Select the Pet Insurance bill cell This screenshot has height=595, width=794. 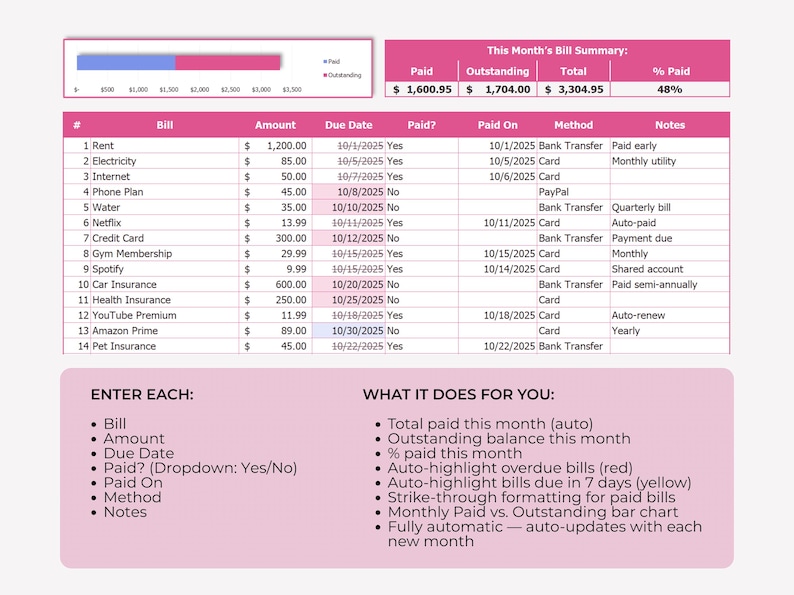click(165, 346)
